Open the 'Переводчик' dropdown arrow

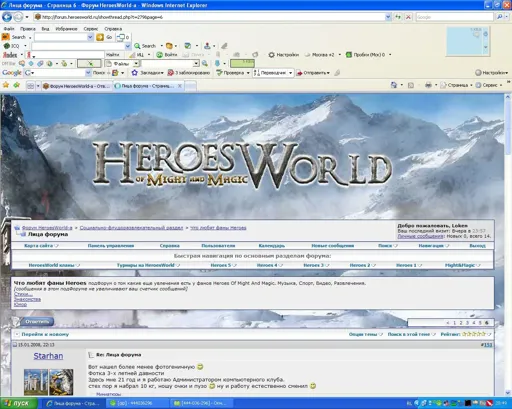(290, 73)
